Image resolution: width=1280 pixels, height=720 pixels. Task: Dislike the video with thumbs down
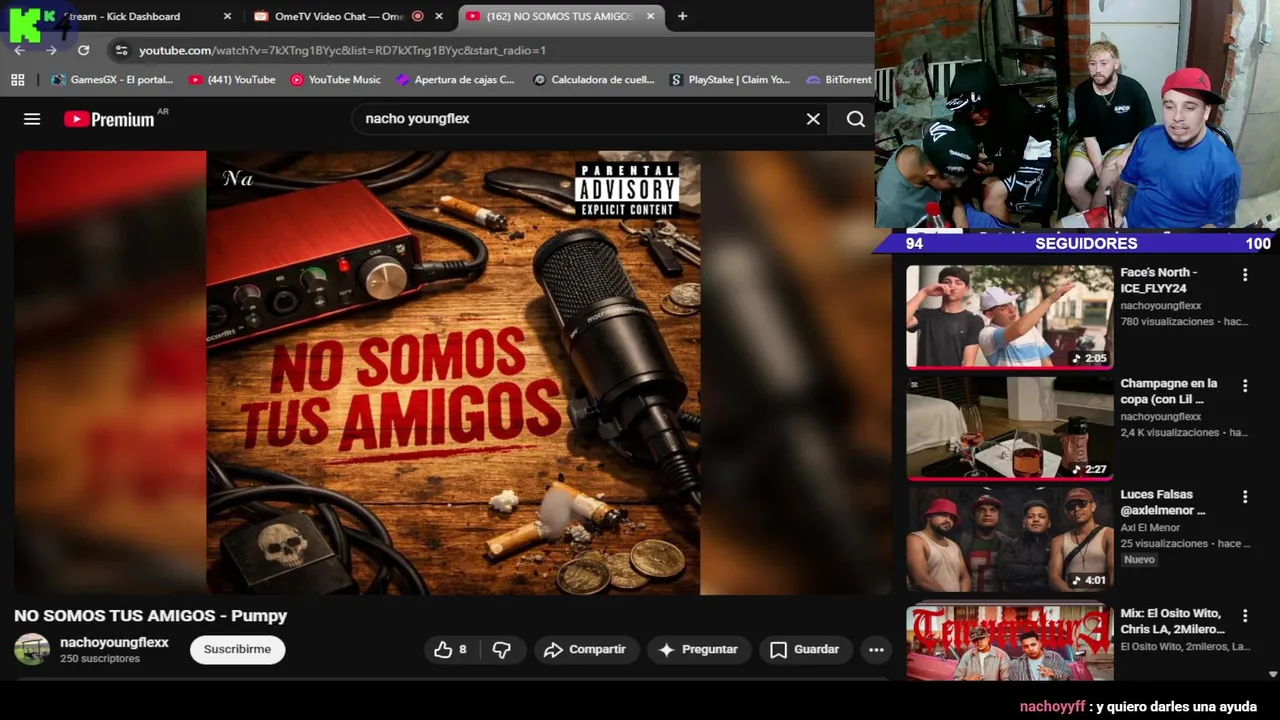coord(502,650)
